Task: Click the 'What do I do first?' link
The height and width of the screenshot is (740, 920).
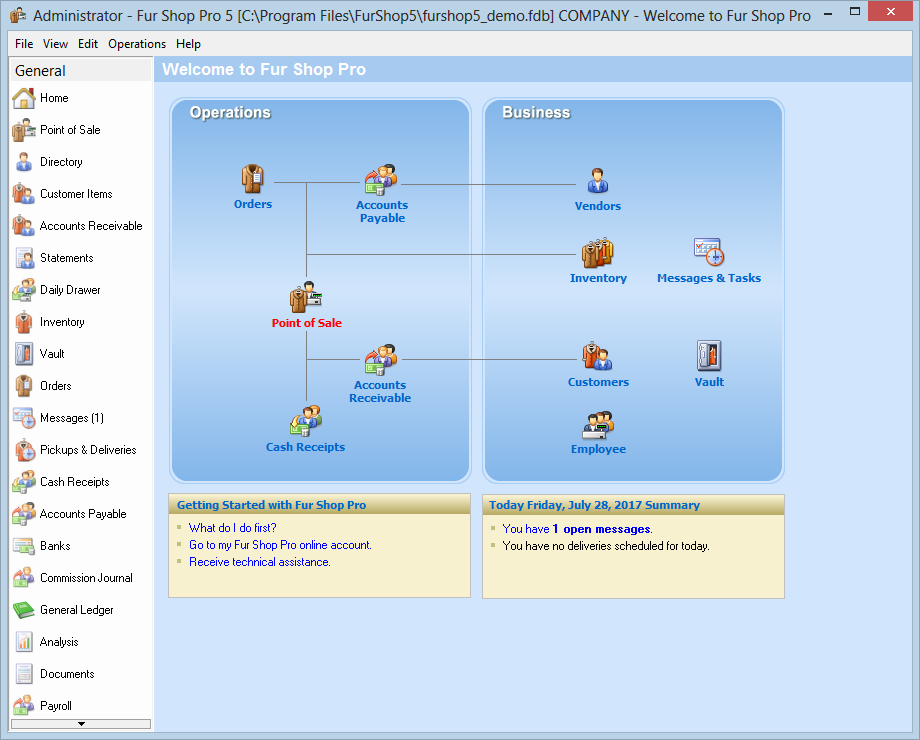Action: [232, 528]
